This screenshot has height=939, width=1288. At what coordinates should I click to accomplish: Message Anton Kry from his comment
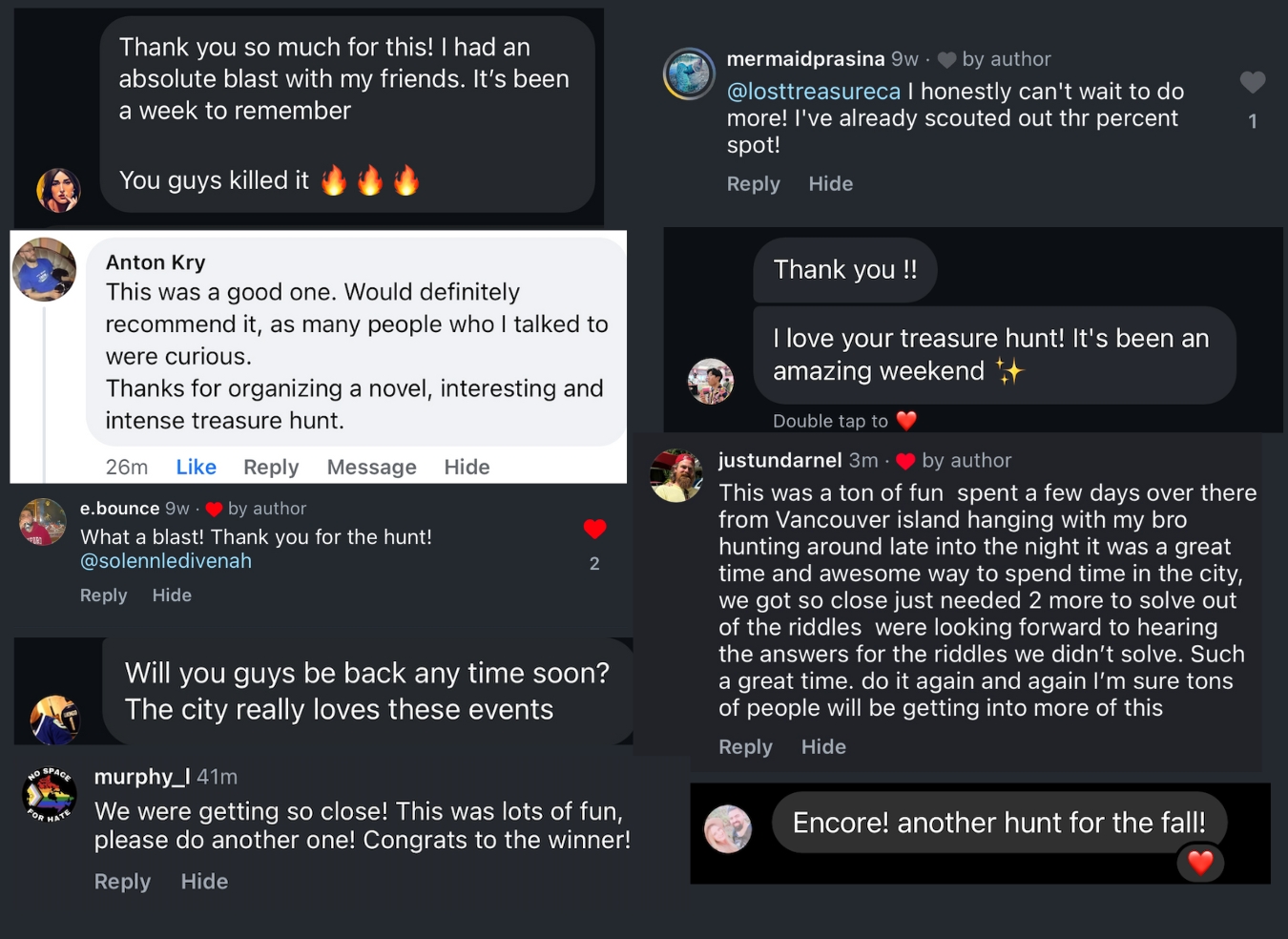point(371,467)
